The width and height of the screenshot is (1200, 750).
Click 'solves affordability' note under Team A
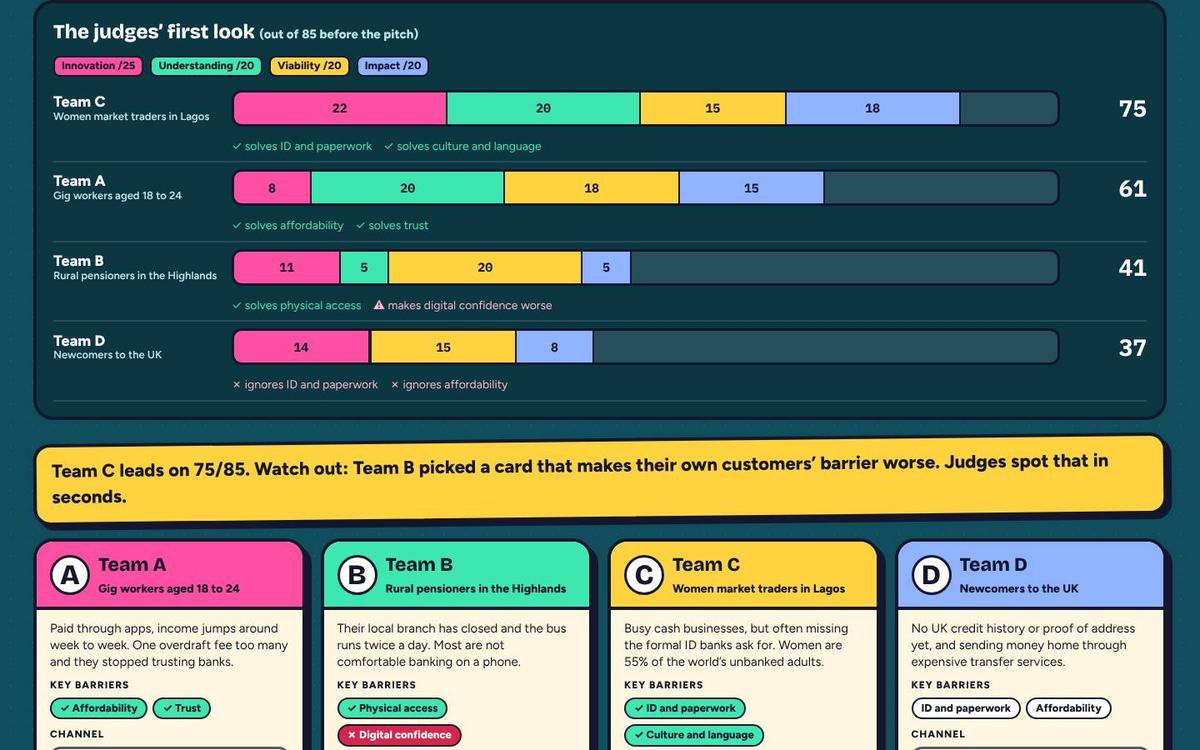288,226
